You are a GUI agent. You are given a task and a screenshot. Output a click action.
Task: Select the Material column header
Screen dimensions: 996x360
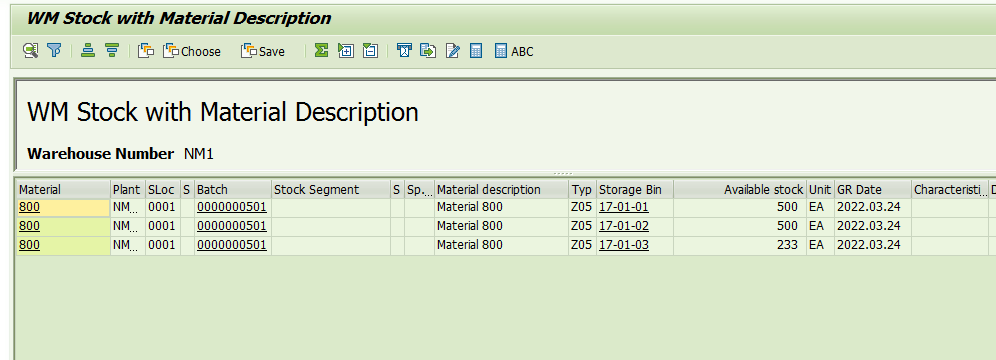pos(63,189)
